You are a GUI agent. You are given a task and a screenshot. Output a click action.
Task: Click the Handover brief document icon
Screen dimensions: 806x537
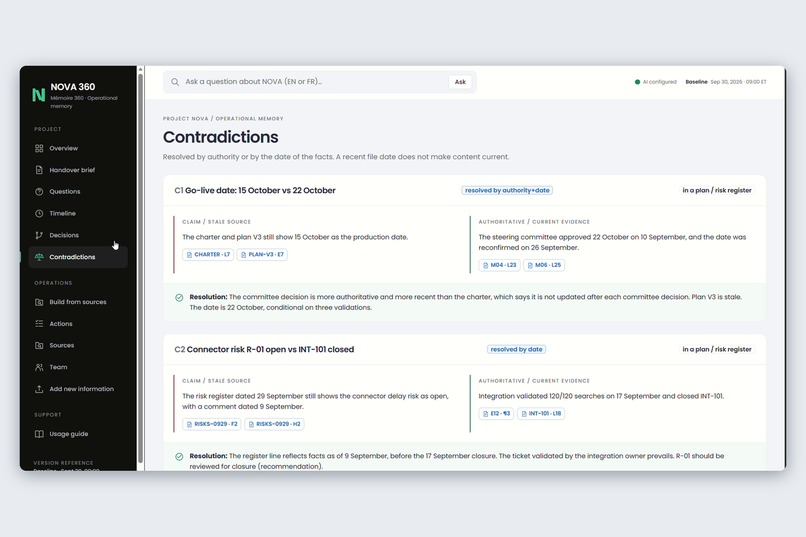[x=39, y=170]
